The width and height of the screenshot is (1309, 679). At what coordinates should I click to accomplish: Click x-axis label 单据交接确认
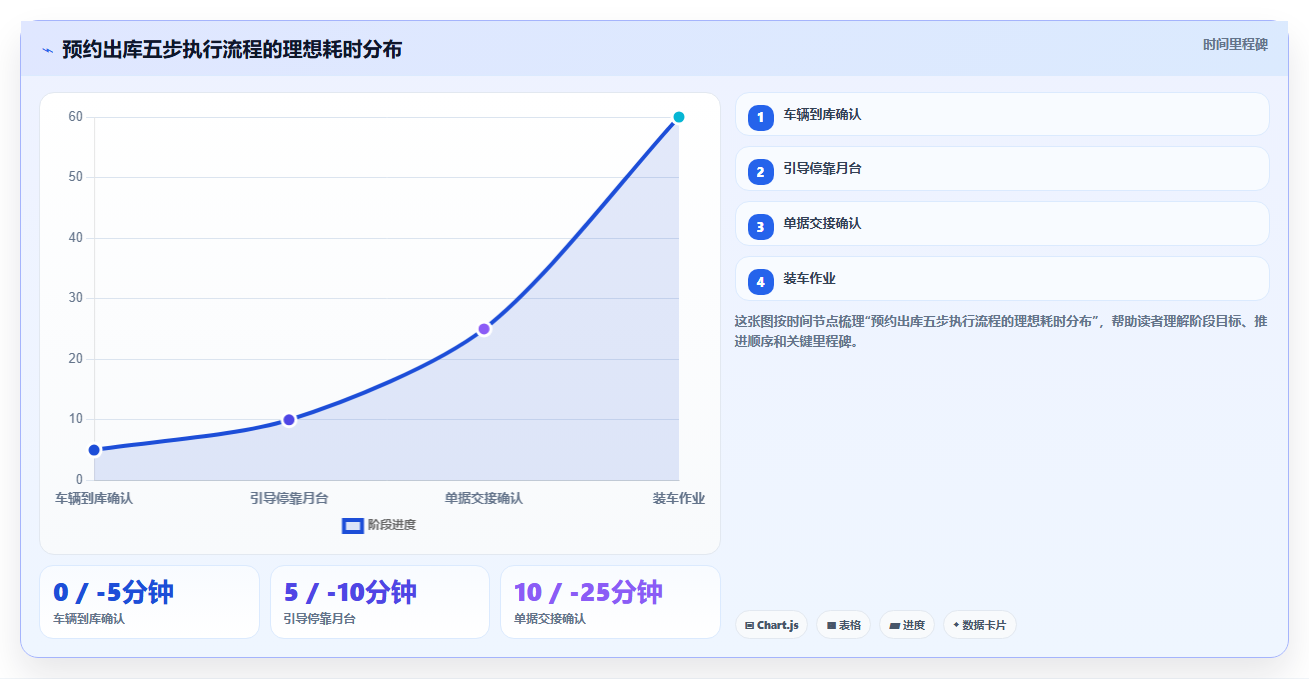coord(484,498)
